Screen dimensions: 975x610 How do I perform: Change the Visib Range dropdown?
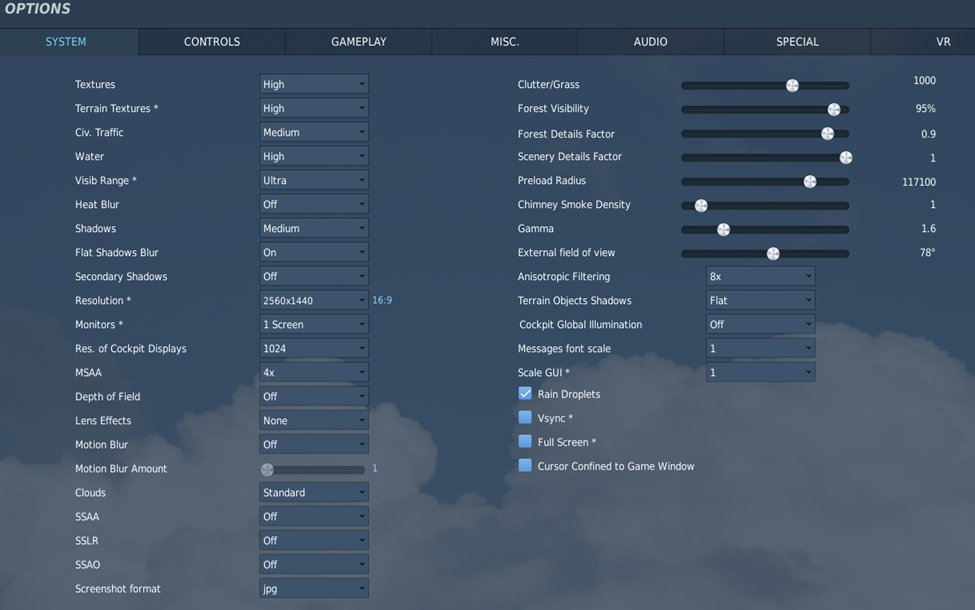[314, 180]
